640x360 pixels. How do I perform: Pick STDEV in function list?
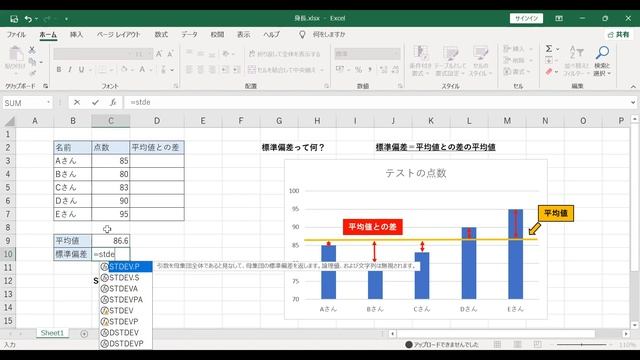(x=126, y=311)
